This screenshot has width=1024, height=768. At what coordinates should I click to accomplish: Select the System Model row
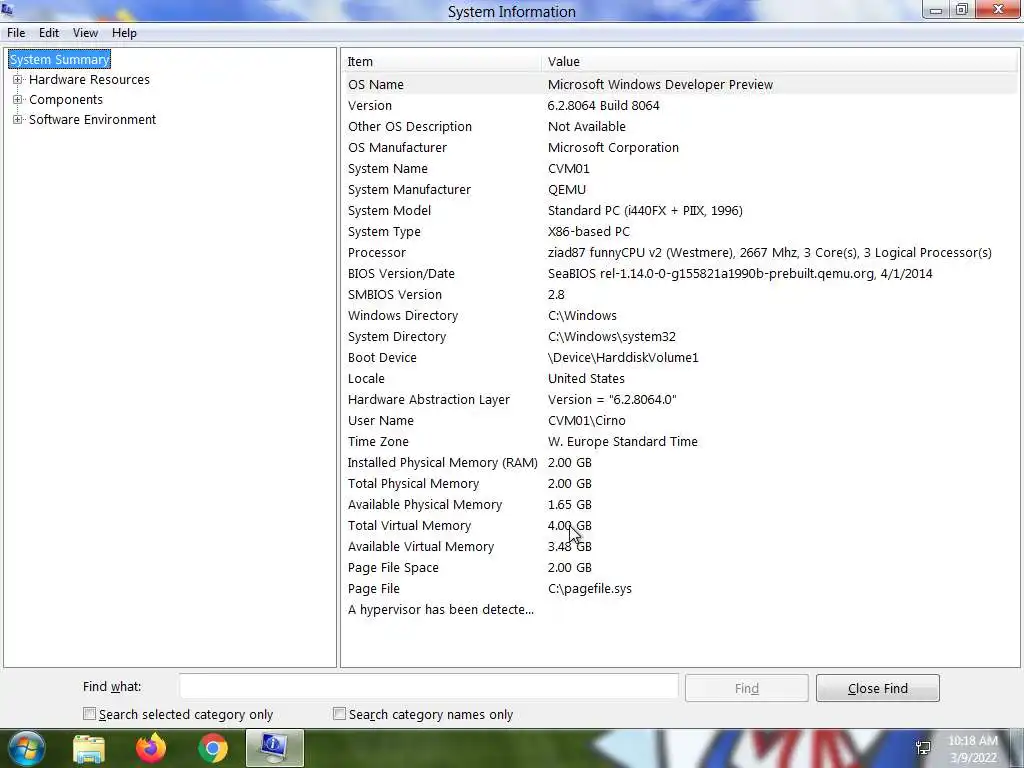[x=680, y=210]
